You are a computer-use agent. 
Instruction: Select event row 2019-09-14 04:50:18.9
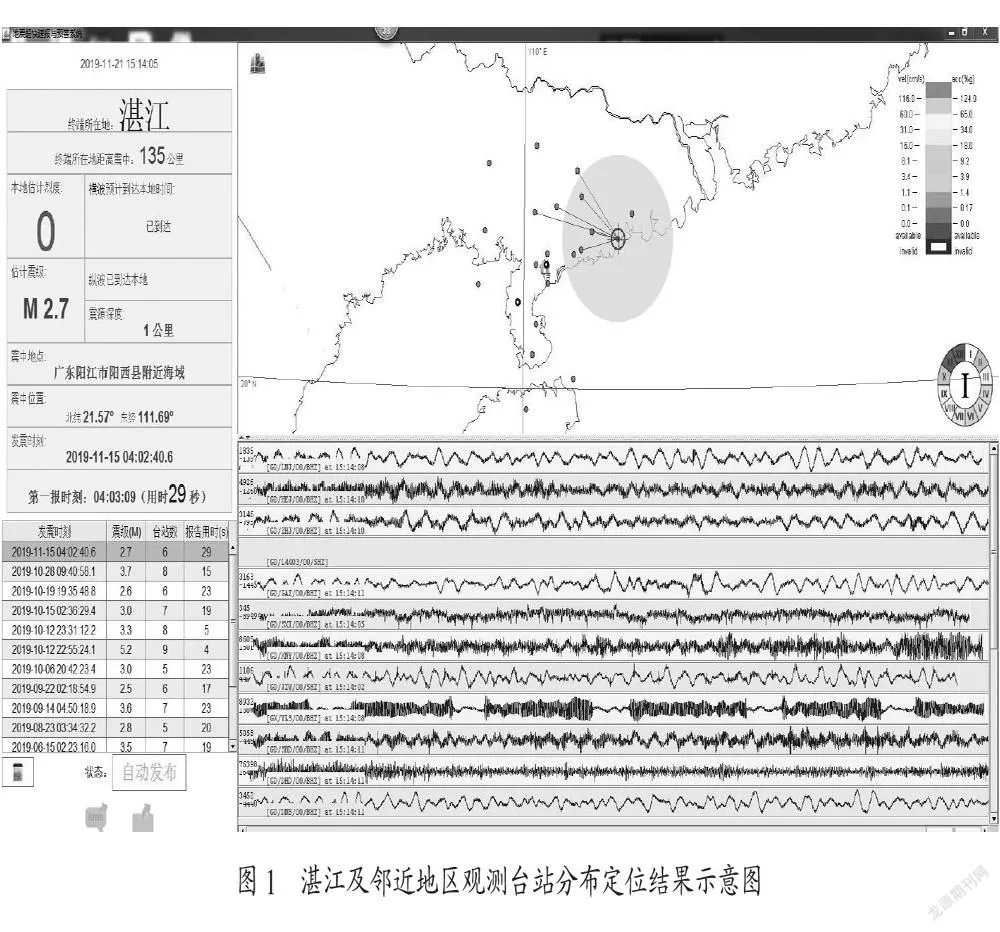click(115, 708)
